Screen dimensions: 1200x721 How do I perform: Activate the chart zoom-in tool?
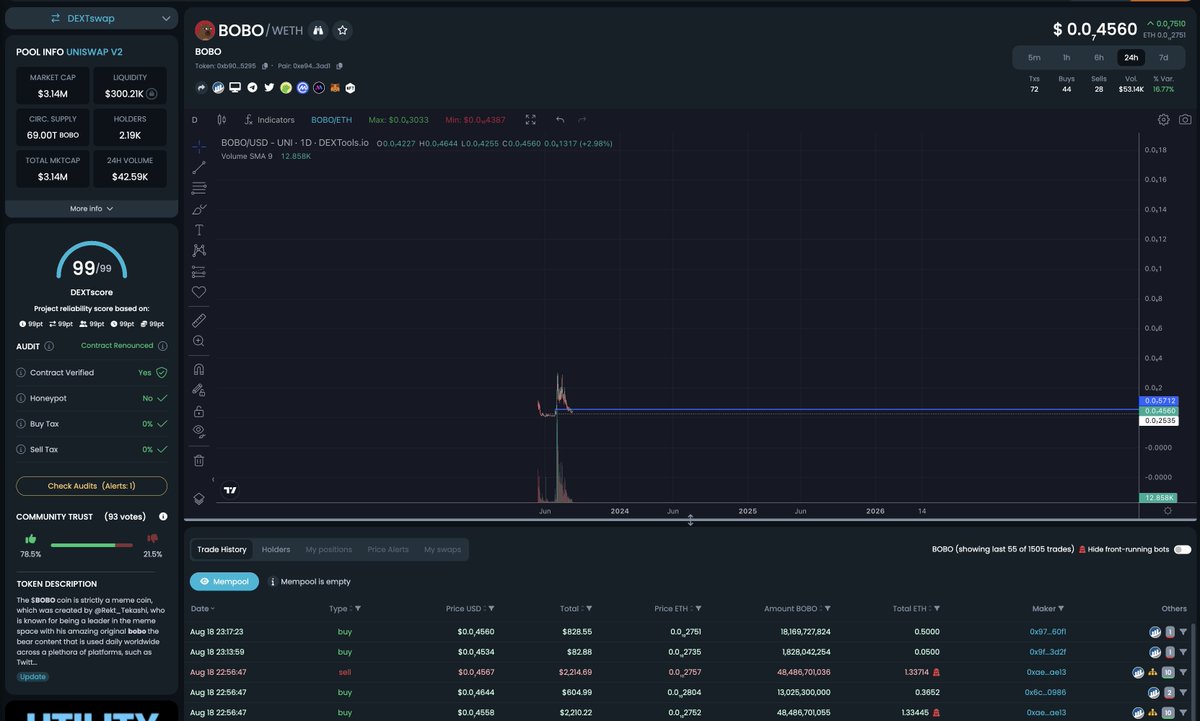pos(199,341)
